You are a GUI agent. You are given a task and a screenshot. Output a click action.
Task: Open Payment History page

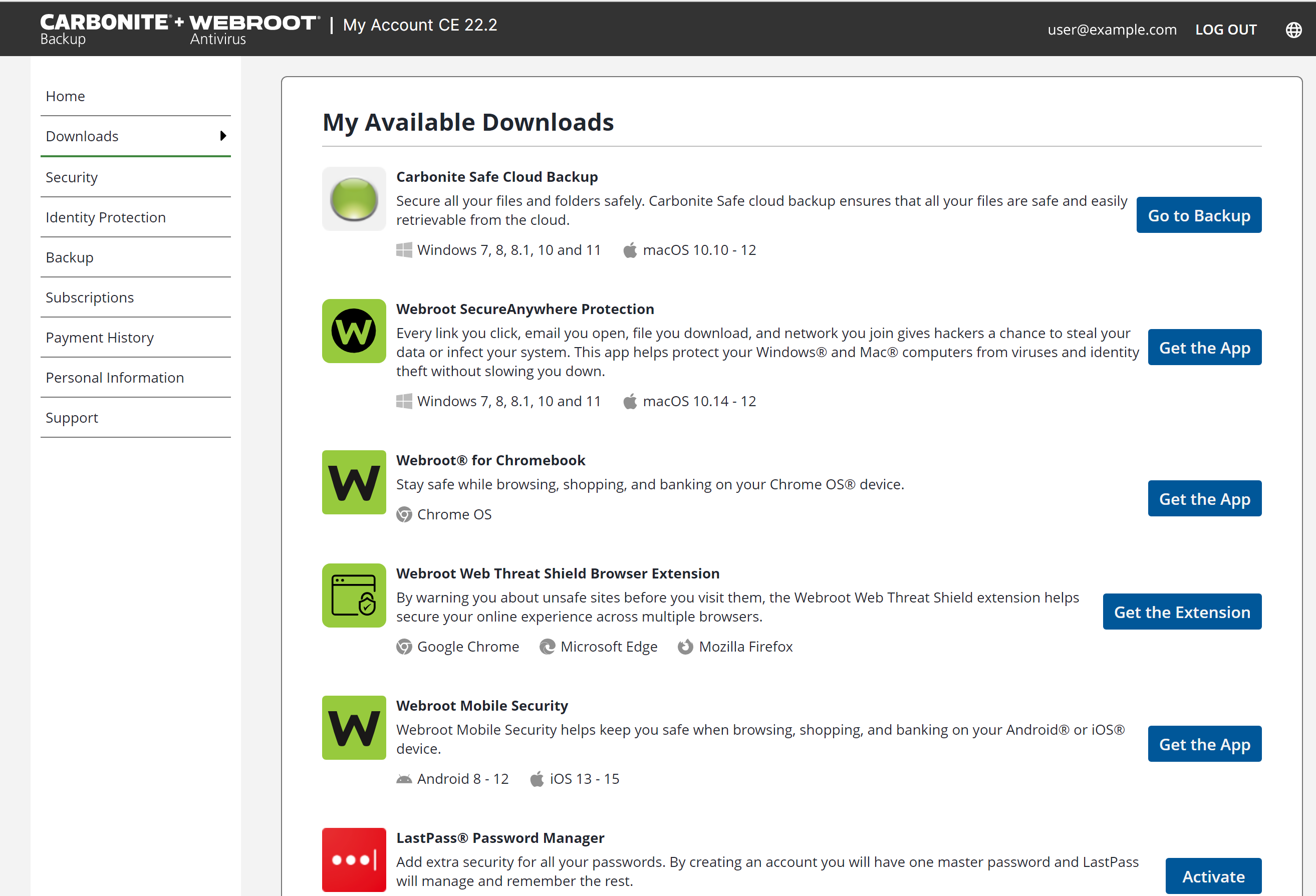[x=100, y=338]
